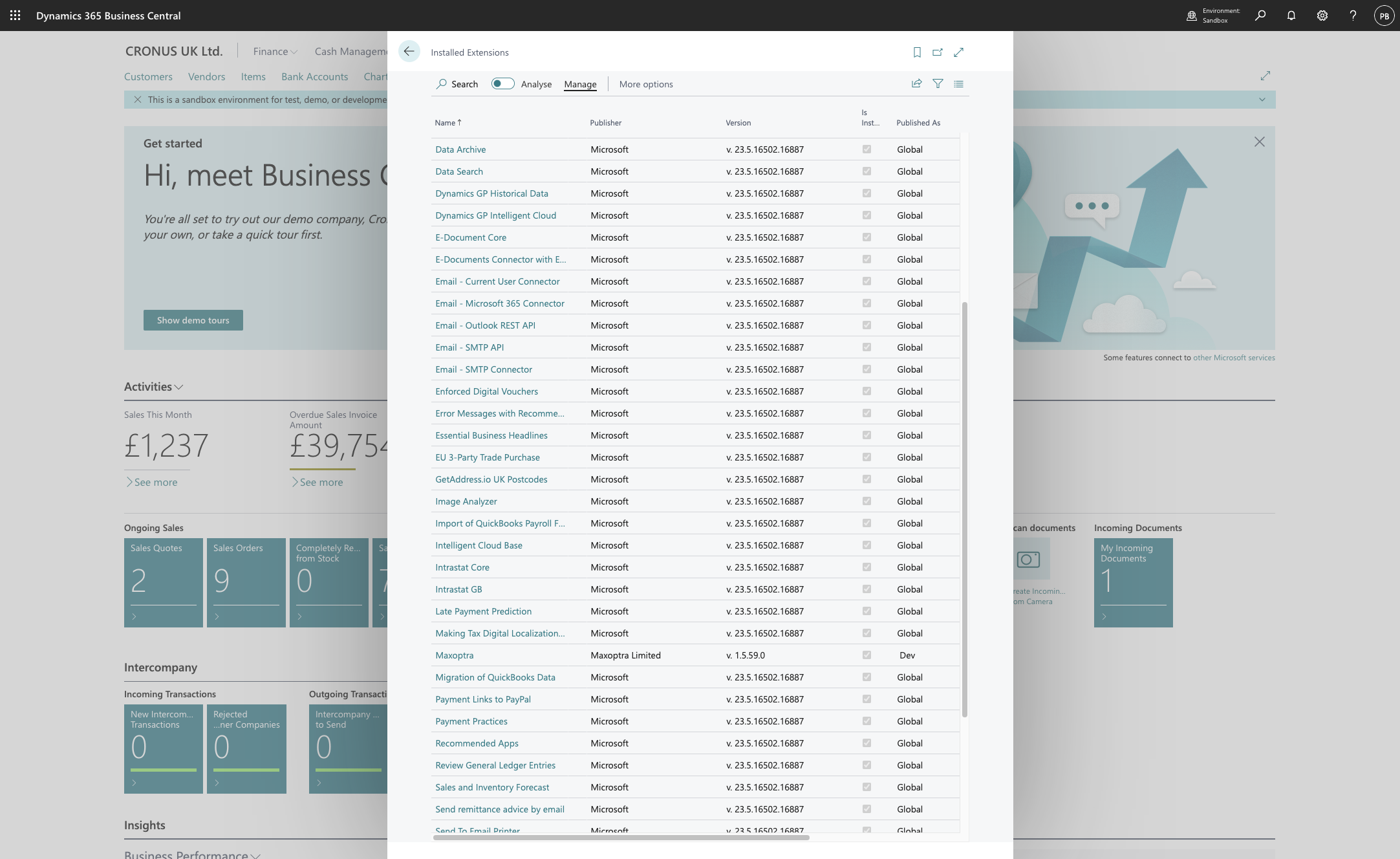Click the horizontal scrollbar of extensions list
Image resolution: width=1400 pixels, height=859 pixels.
(x=621, y=838)
